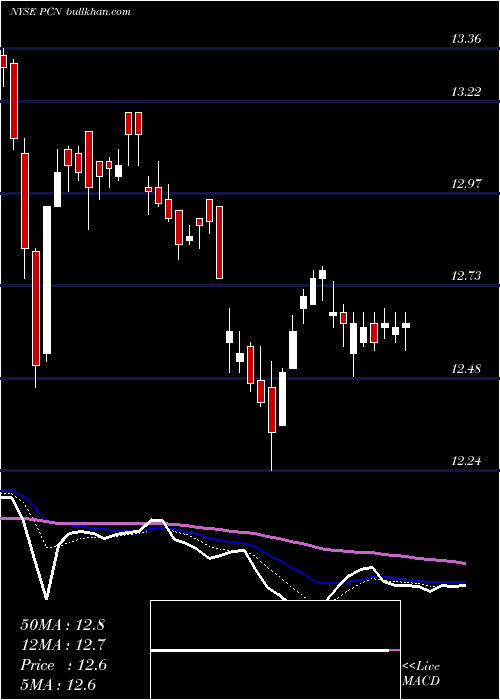Click the 5MA : 12.6 readout
500x700 pixels.
click(58, 685)
